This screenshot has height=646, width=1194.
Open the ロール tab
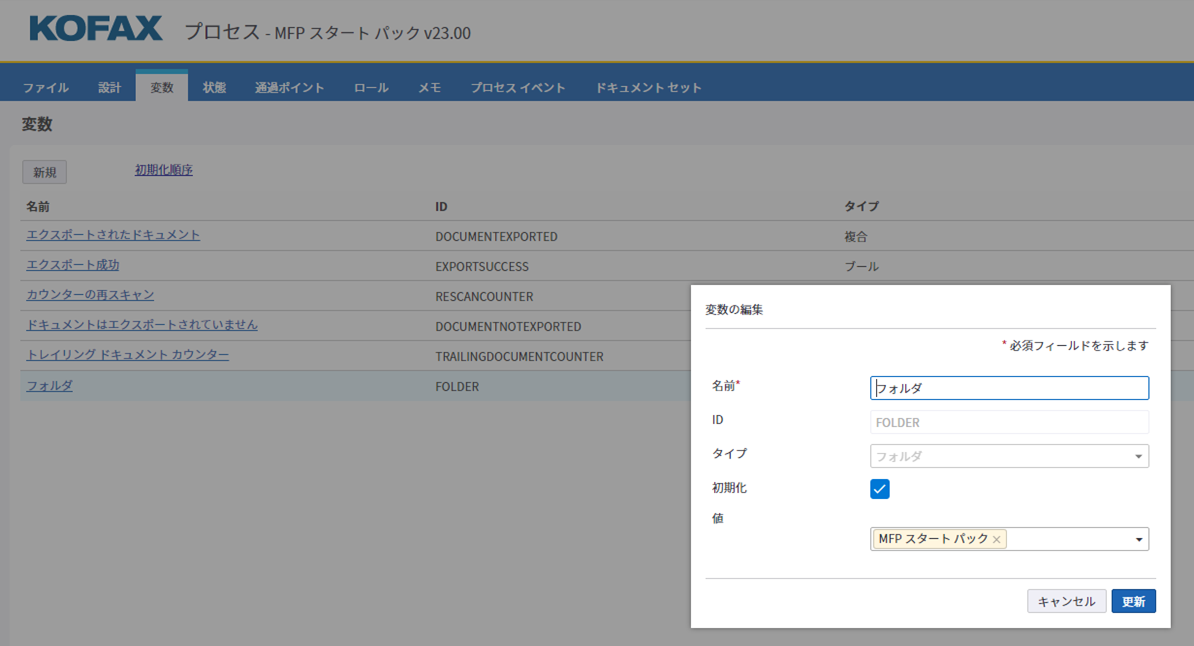(x=371, y=88)
